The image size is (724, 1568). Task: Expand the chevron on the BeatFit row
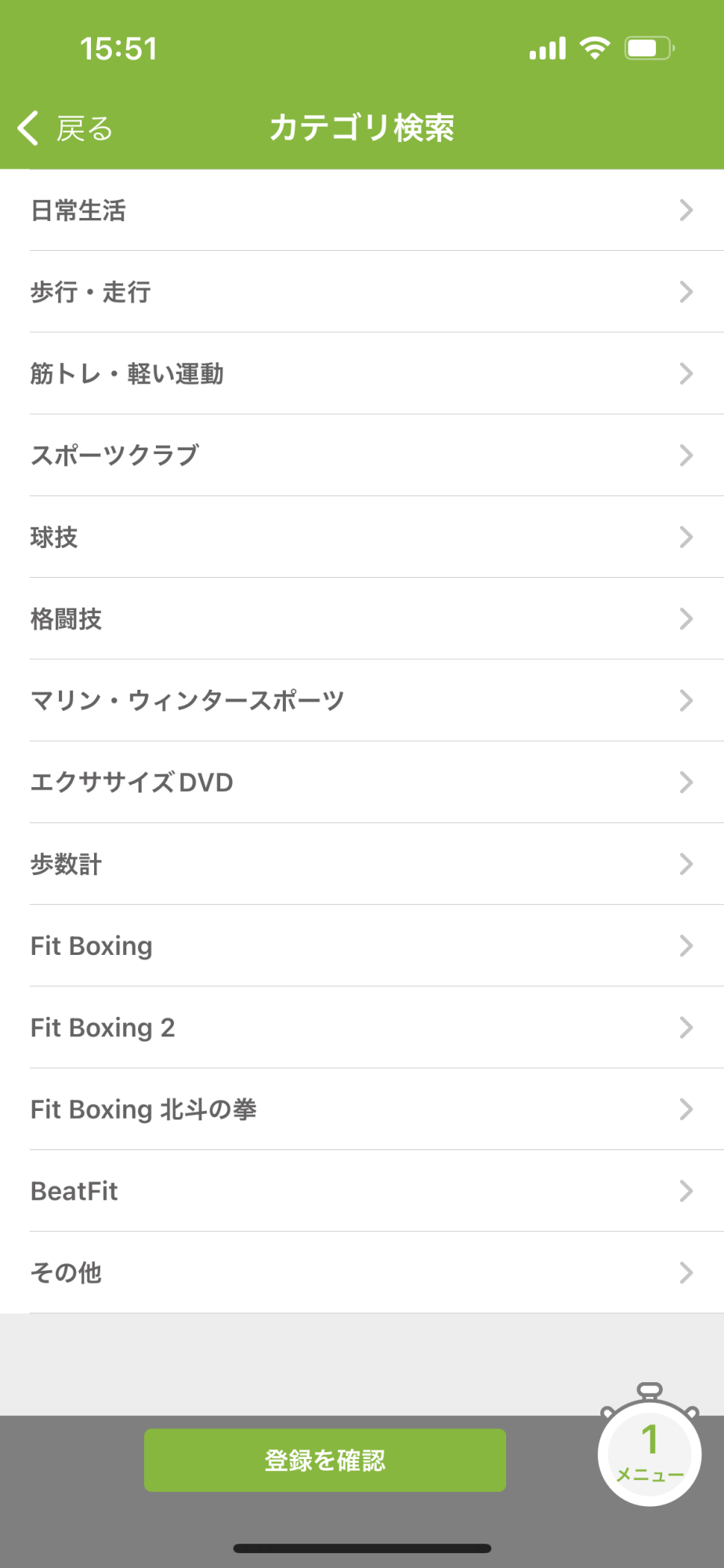(x=686, y=1191)
